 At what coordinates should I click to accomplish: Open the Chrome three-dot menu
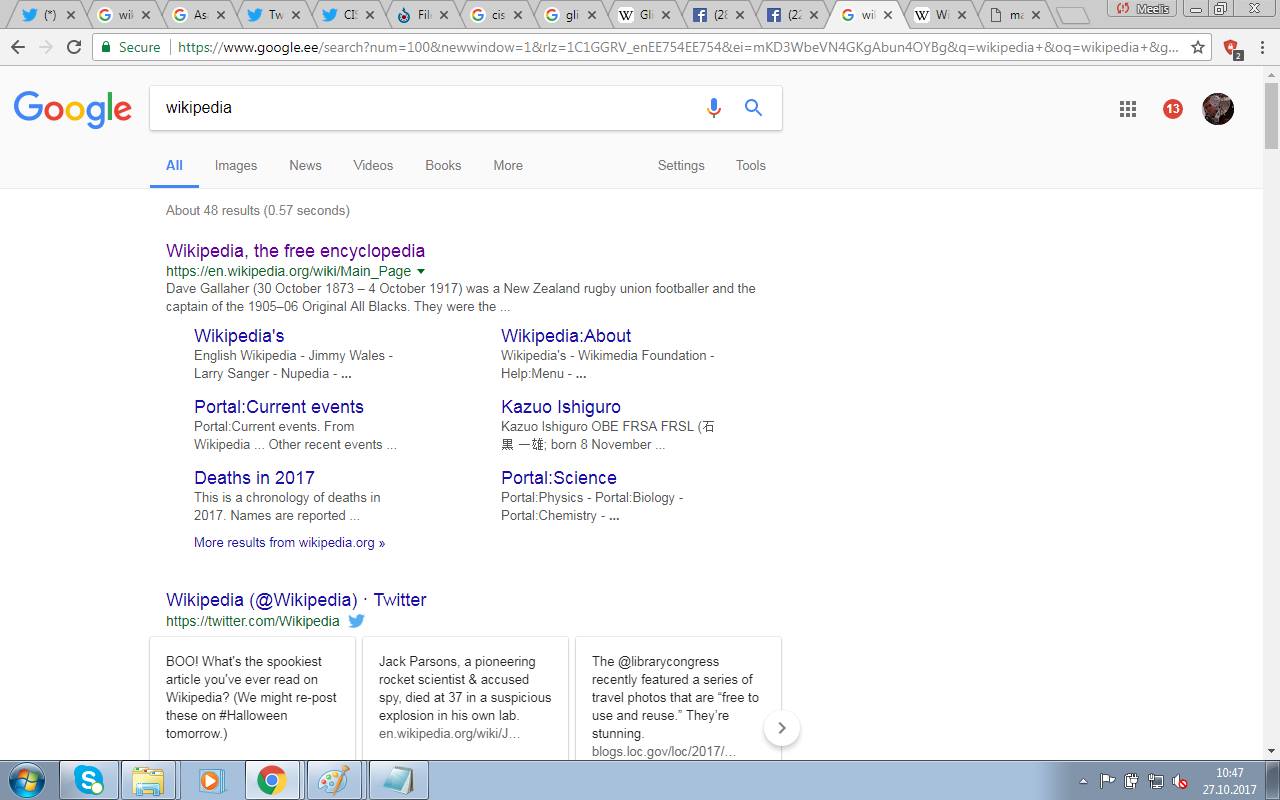[1264, 47]
